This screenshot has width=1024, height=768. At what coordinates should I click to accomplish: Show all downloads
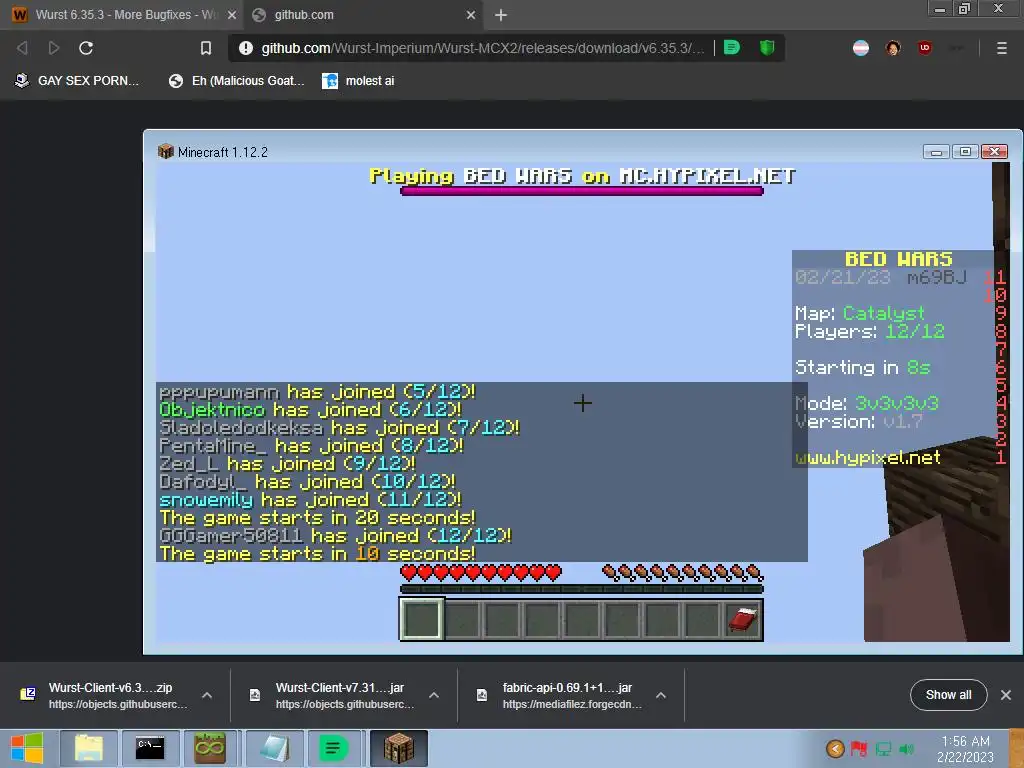point(948,695)
